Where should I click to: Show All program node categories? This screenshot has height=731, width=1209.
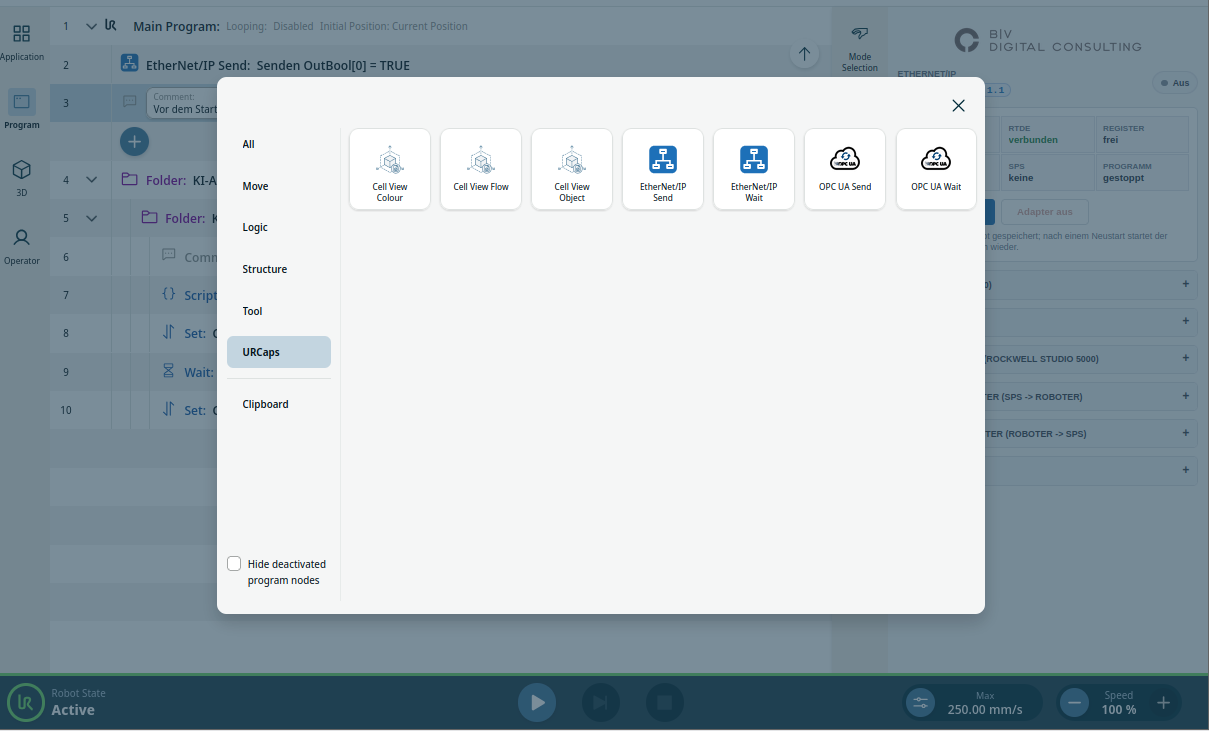pyautogui.click(x=279, y=144)
